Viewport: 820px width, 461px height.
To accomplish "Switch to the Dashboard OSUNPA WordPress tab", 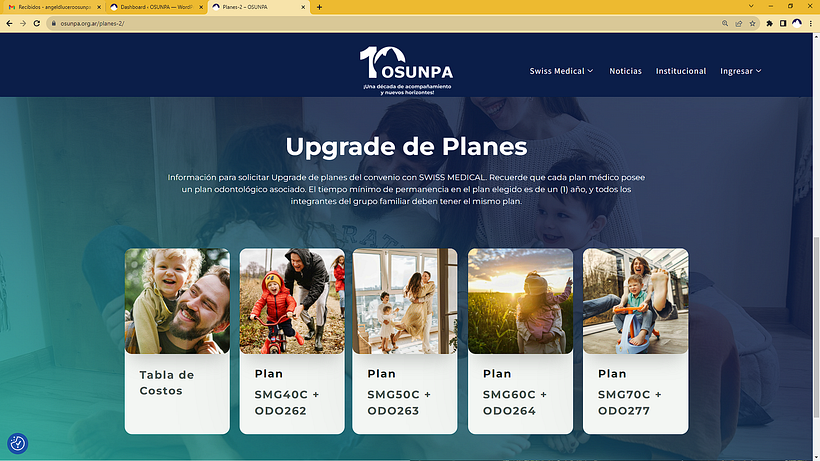I will point(156,7).
